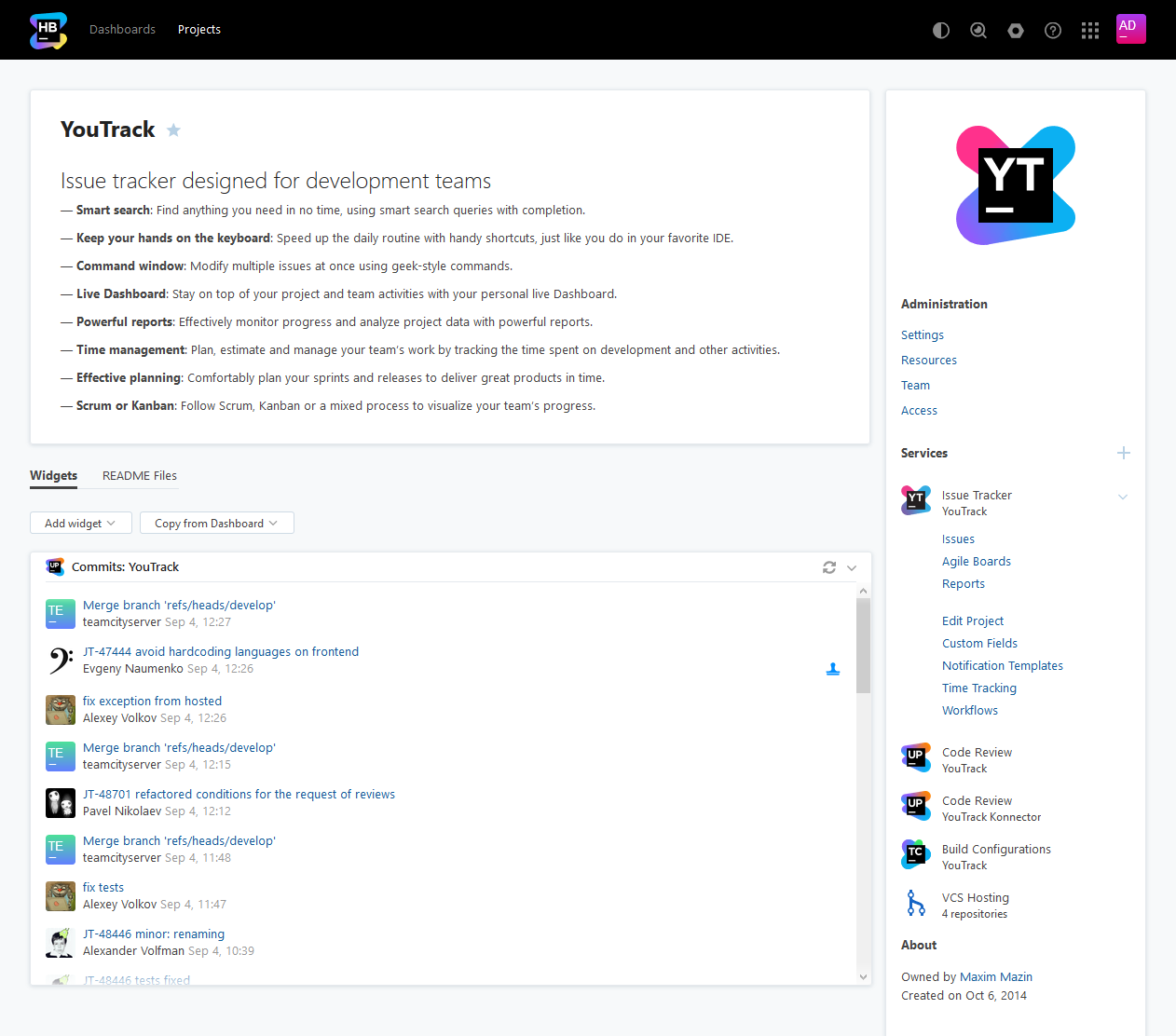Open commit 'fix tests'
Screen dimensions: 1176x1036
(x=103, y=888)
